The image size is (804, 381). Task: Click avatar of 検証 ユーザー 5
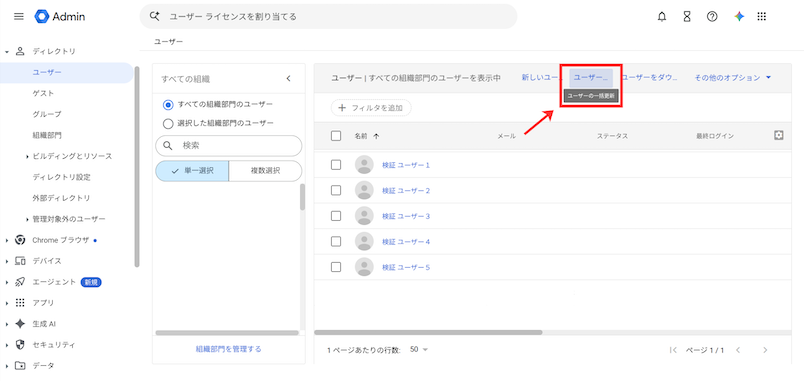(364, 267)
